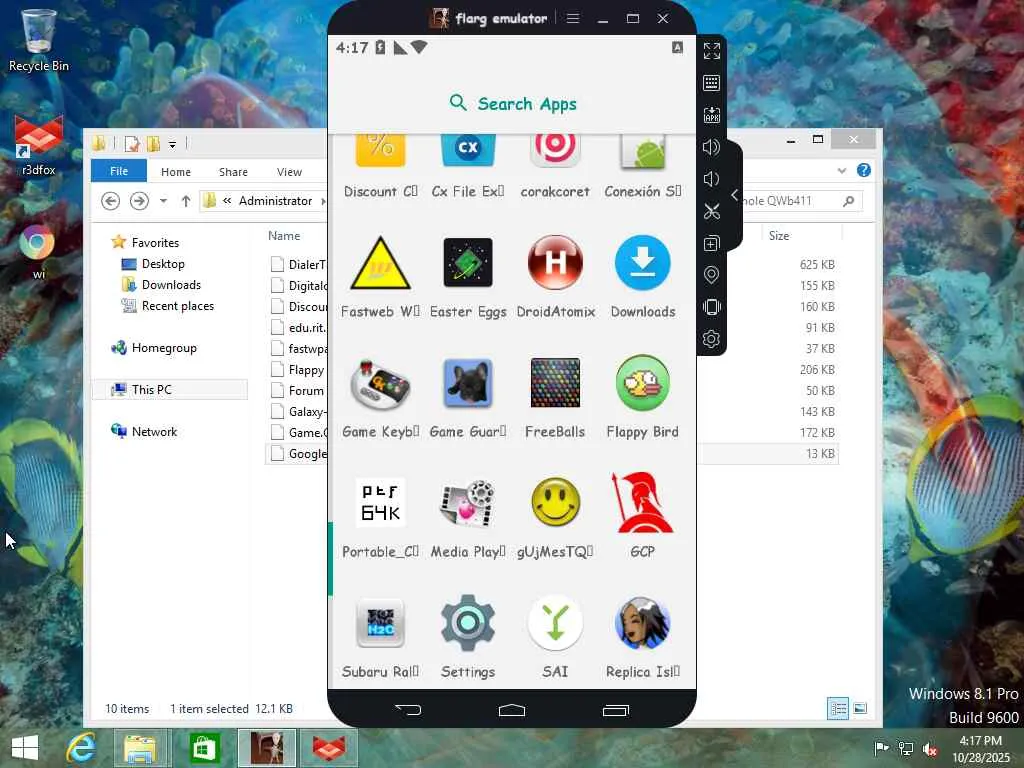1024x768 pixels.
Task: Select Desktop in Favorites
Action: click(163, 264)
